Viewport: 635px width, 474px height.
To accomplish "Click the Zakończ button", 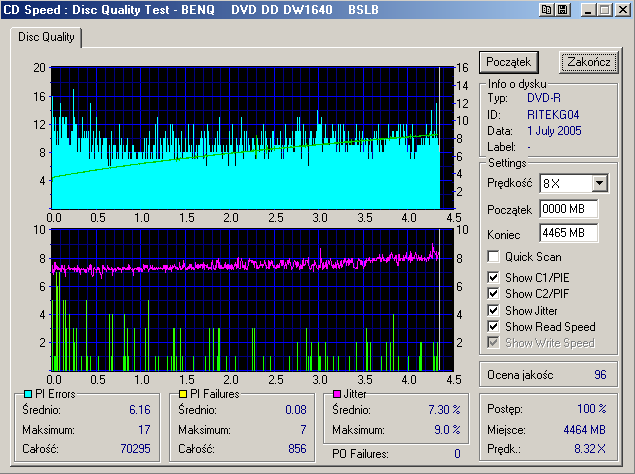I will click(588, 62).
